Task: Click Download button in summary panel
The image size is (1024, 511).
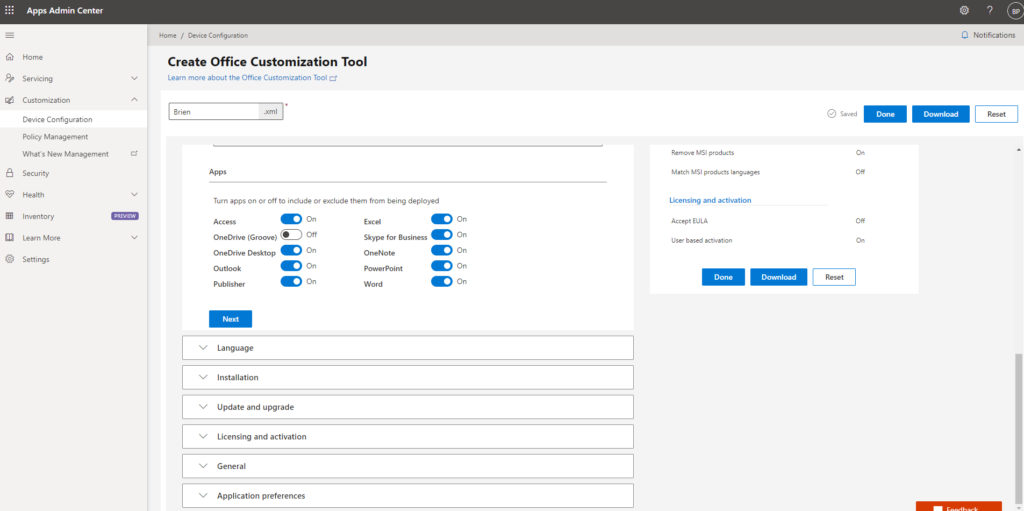Action: point(778,277)
